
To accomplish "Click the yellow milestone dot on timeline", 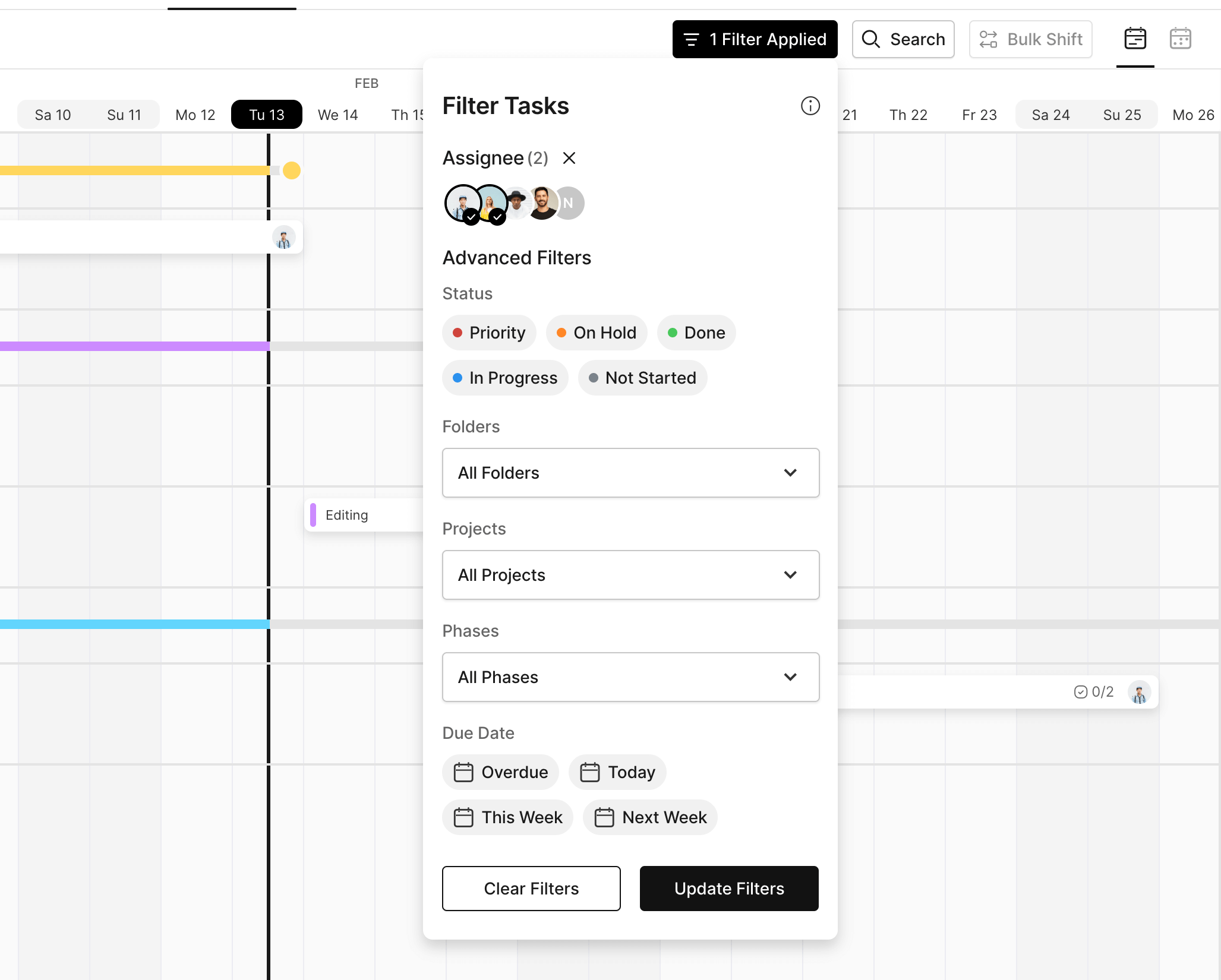I will click(x=291, y=170).
